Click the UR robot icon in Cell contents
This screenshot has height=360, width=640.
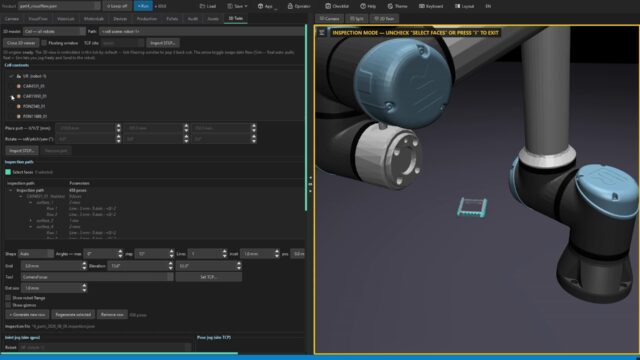point(18,76)
